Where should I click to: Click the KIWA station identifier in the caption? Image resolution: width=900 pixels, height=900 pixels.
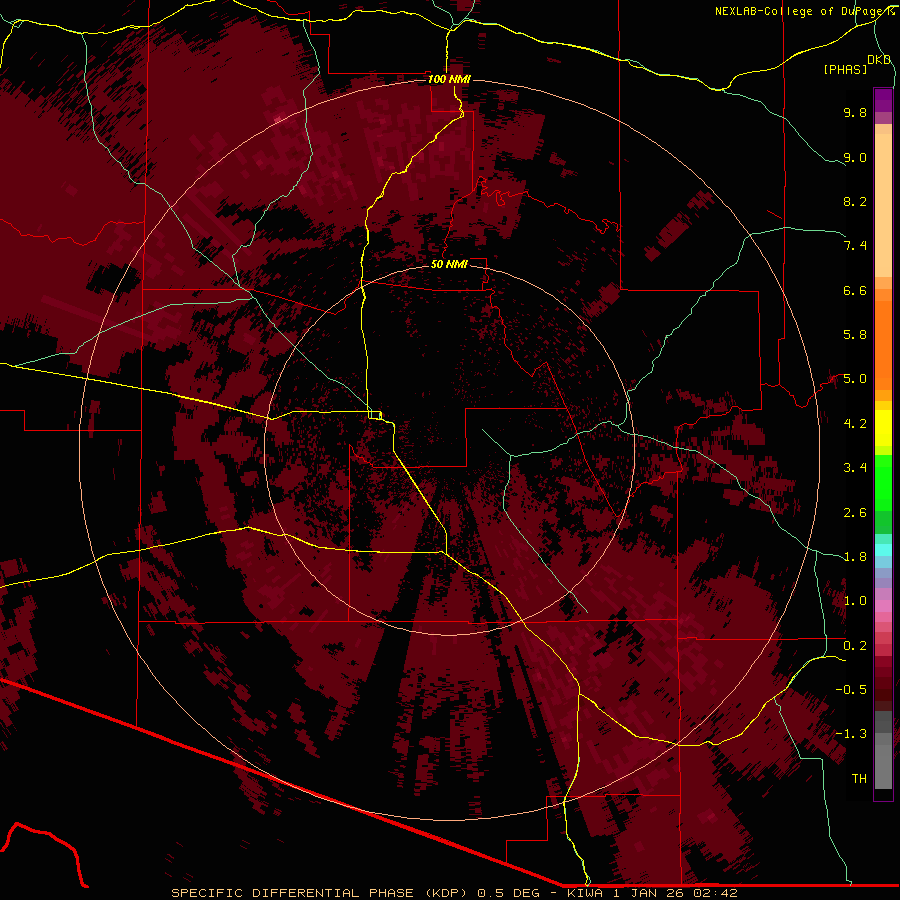point(587,893)
